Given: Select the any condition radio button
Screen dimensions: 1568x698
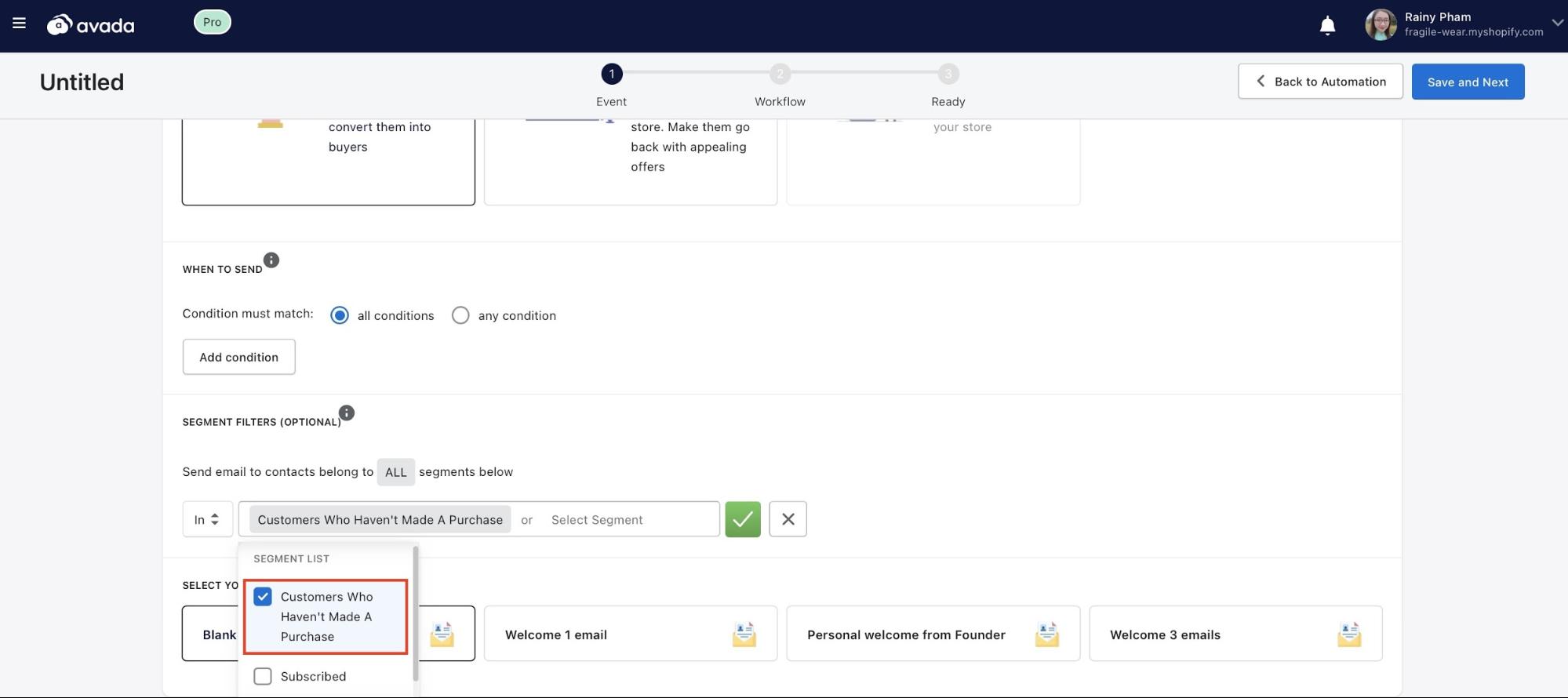Looking at the screenshot, I should [460, 315].
